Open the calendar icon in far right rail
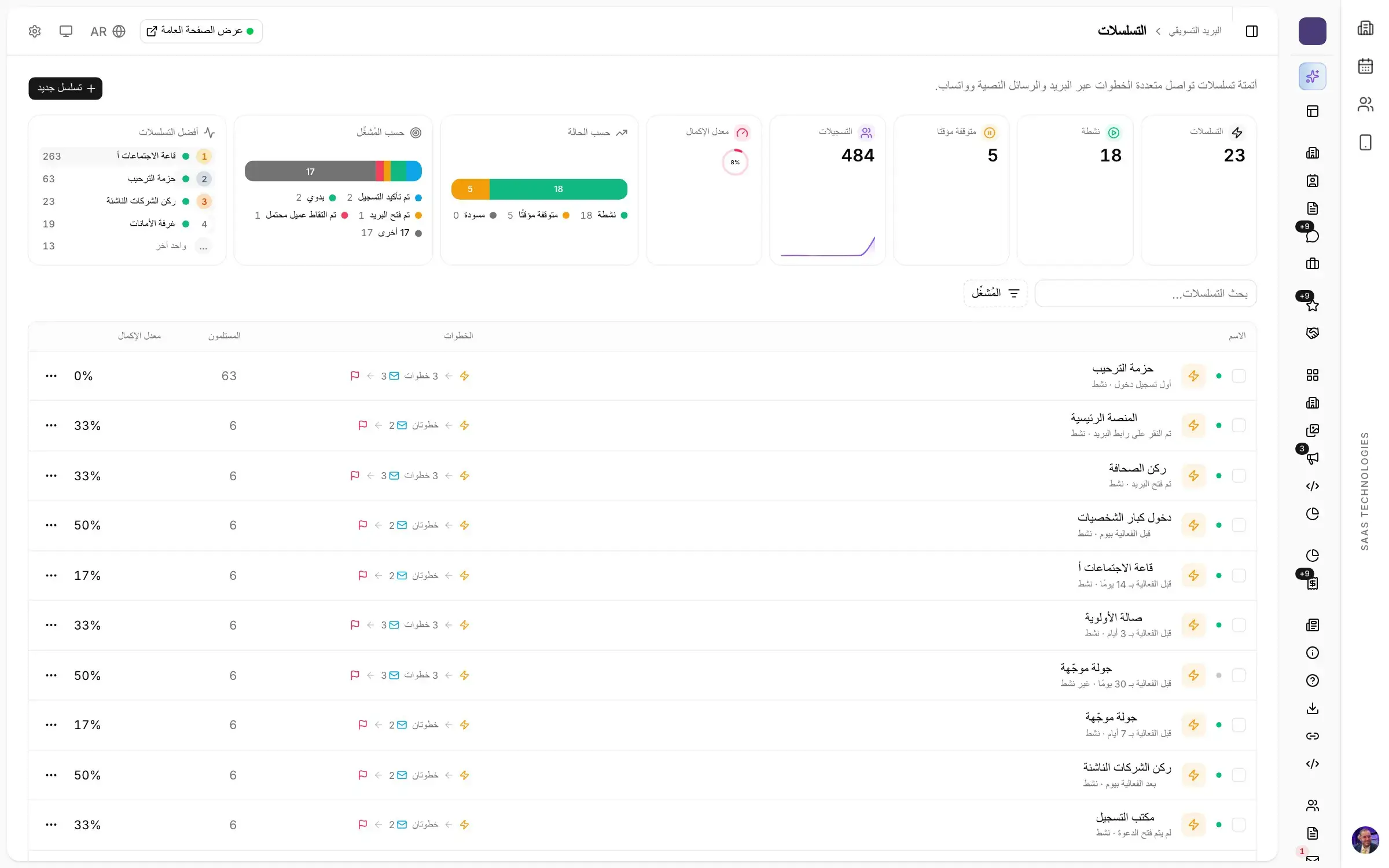 click(1365, 66)
